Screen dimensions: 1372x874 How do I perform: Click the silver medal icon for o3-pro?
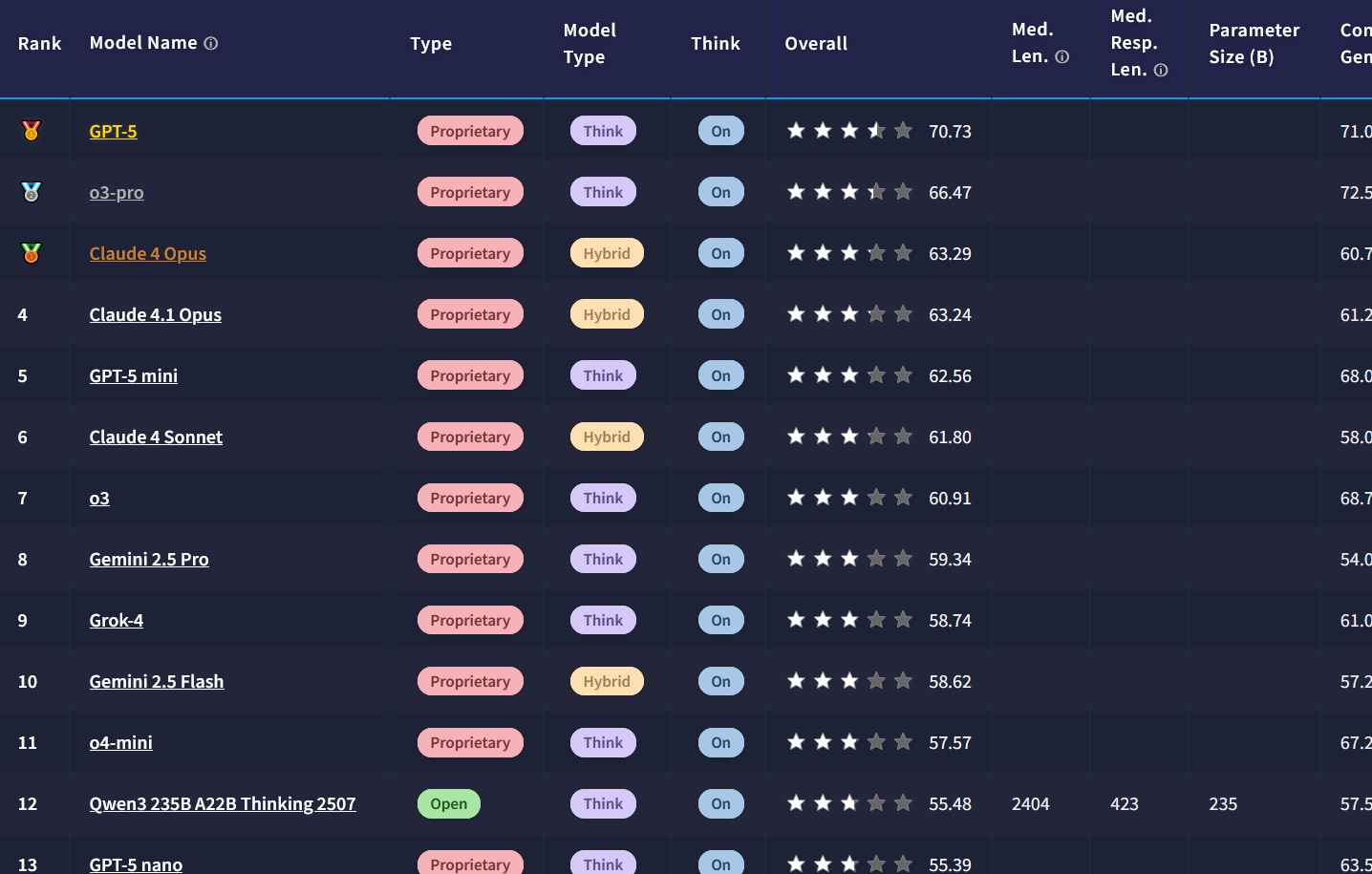32,192
